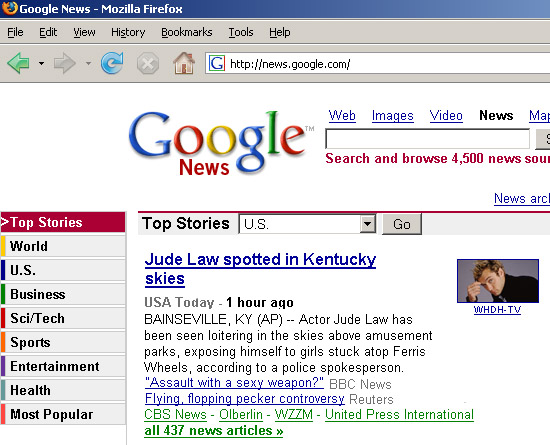This screenshot has height=445, width=550.
Task: Open the Web search link
Action: pyautogui.click(x=342, y=116)
